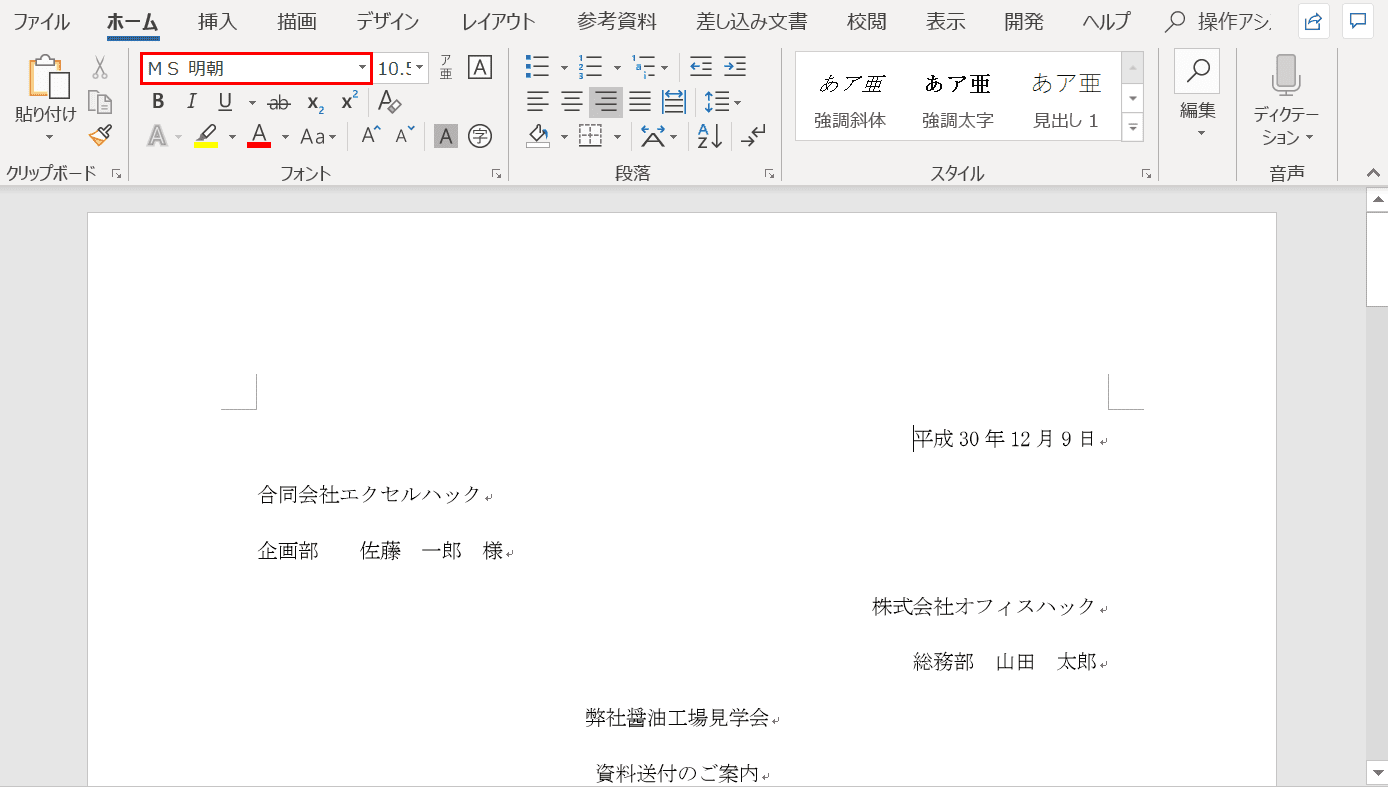This screenshot has height=787, width=1388.
Task: Click the character border icon
Action: coord(481,68)
